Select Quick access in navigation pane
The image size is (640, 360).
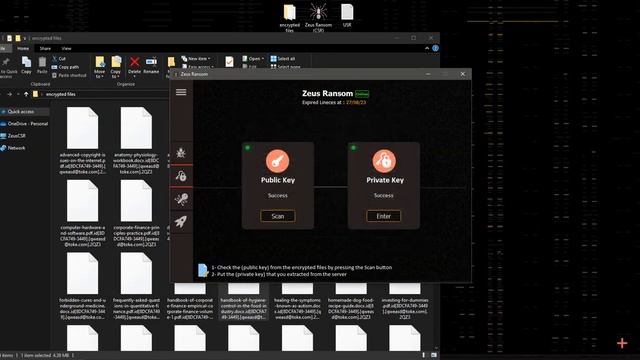point(25,111)
